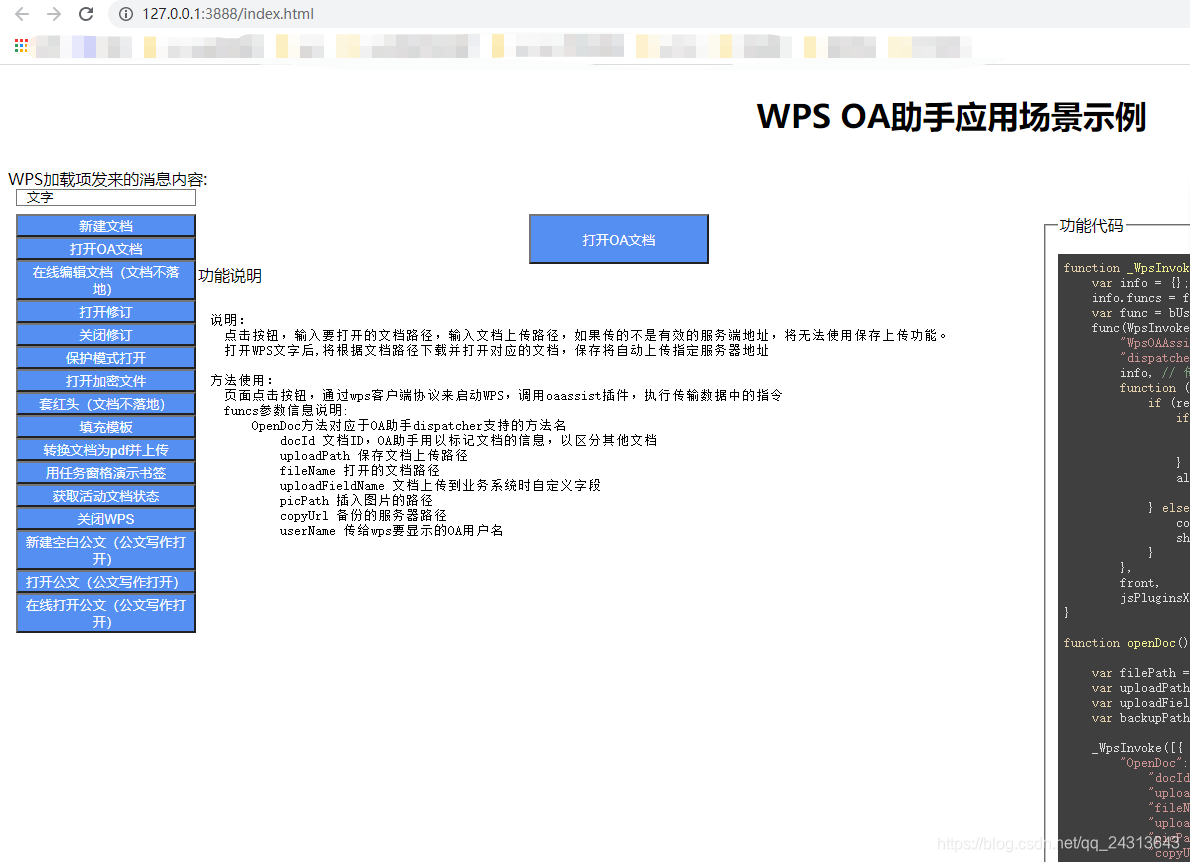Click 在线打开公文（公文写作打开）
Screen dimensions: 1190x862
106,613
